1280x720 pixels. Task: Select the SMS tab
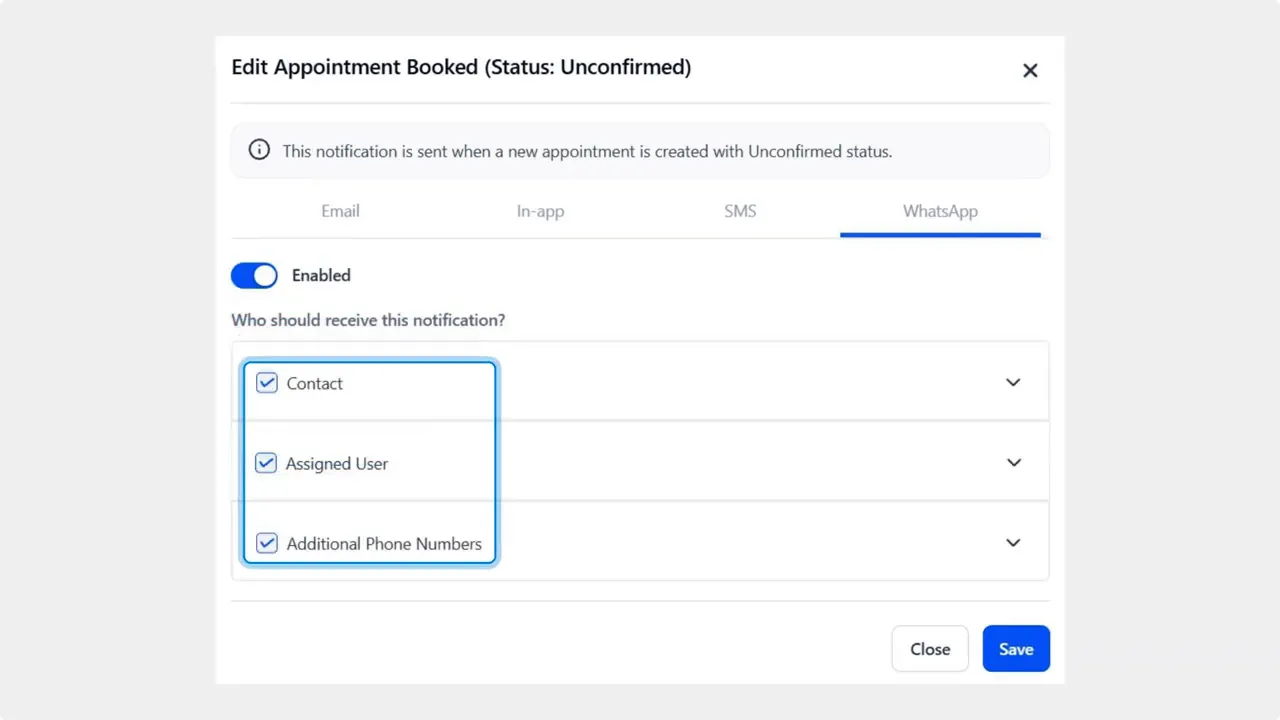(x=740, y=211)
